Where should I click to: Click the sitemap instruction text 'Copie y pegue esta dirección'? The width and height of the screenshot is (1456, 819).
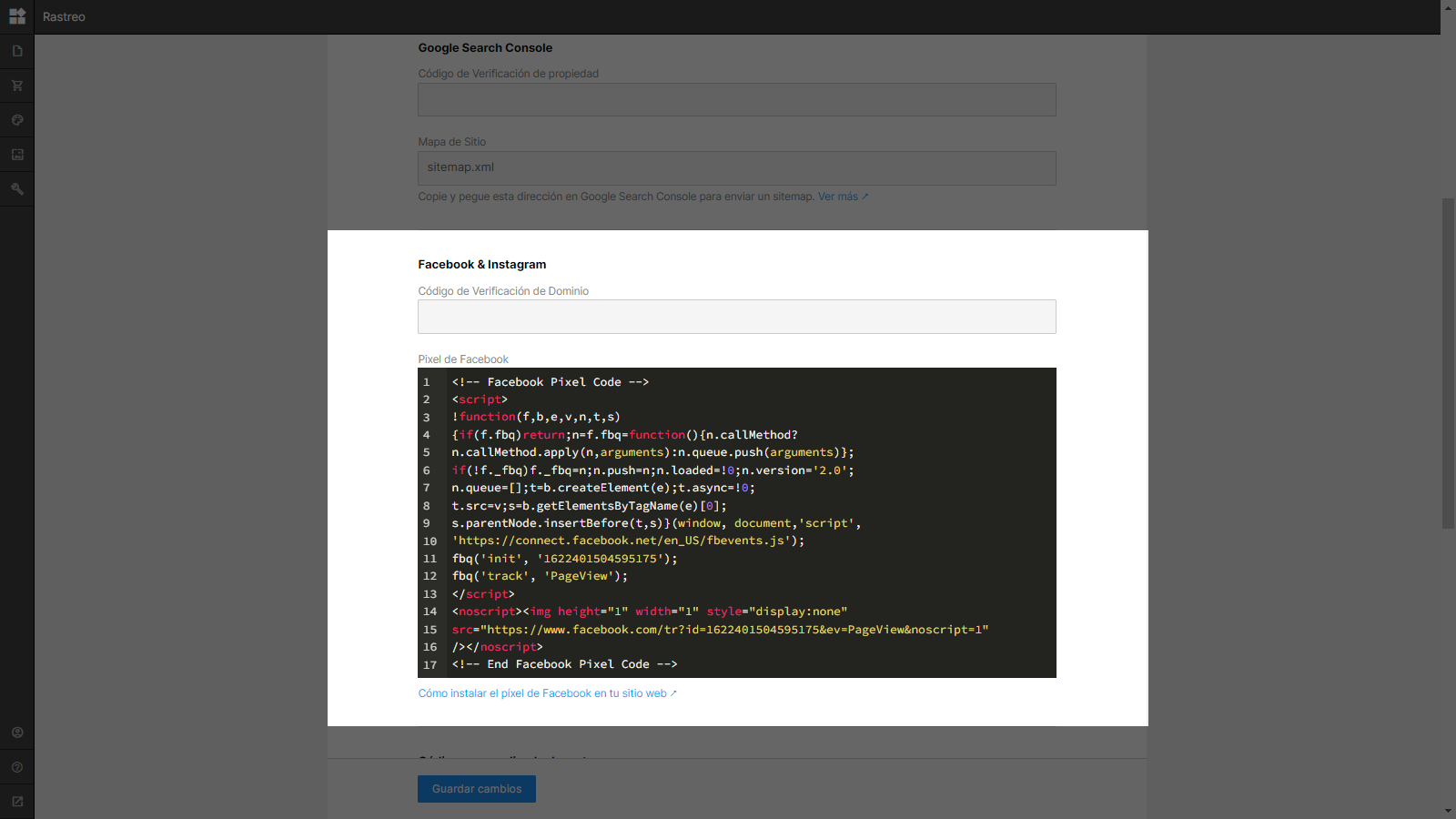pos(616,197)
